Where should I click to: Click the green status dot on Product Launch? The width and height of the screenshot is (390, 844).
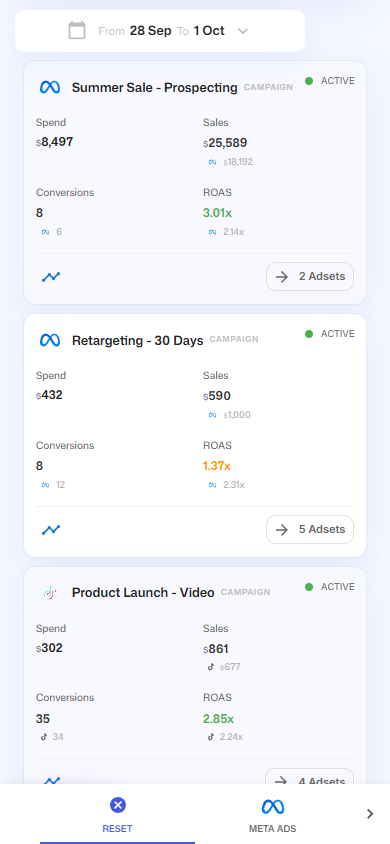click(309, 587)
